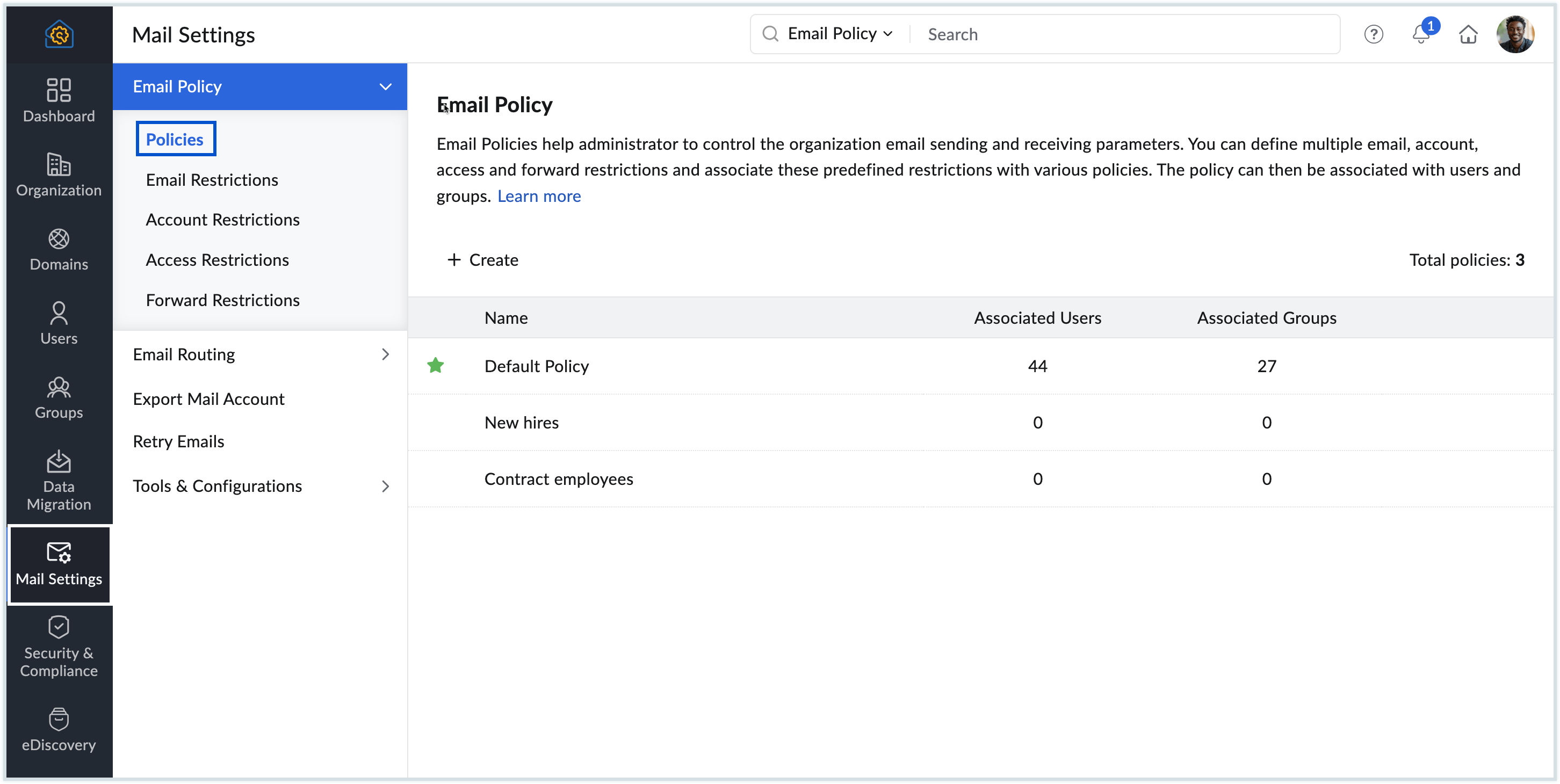Open the Domains globe icon
This screenshot has width=1560, height=784.
(59, 238)
